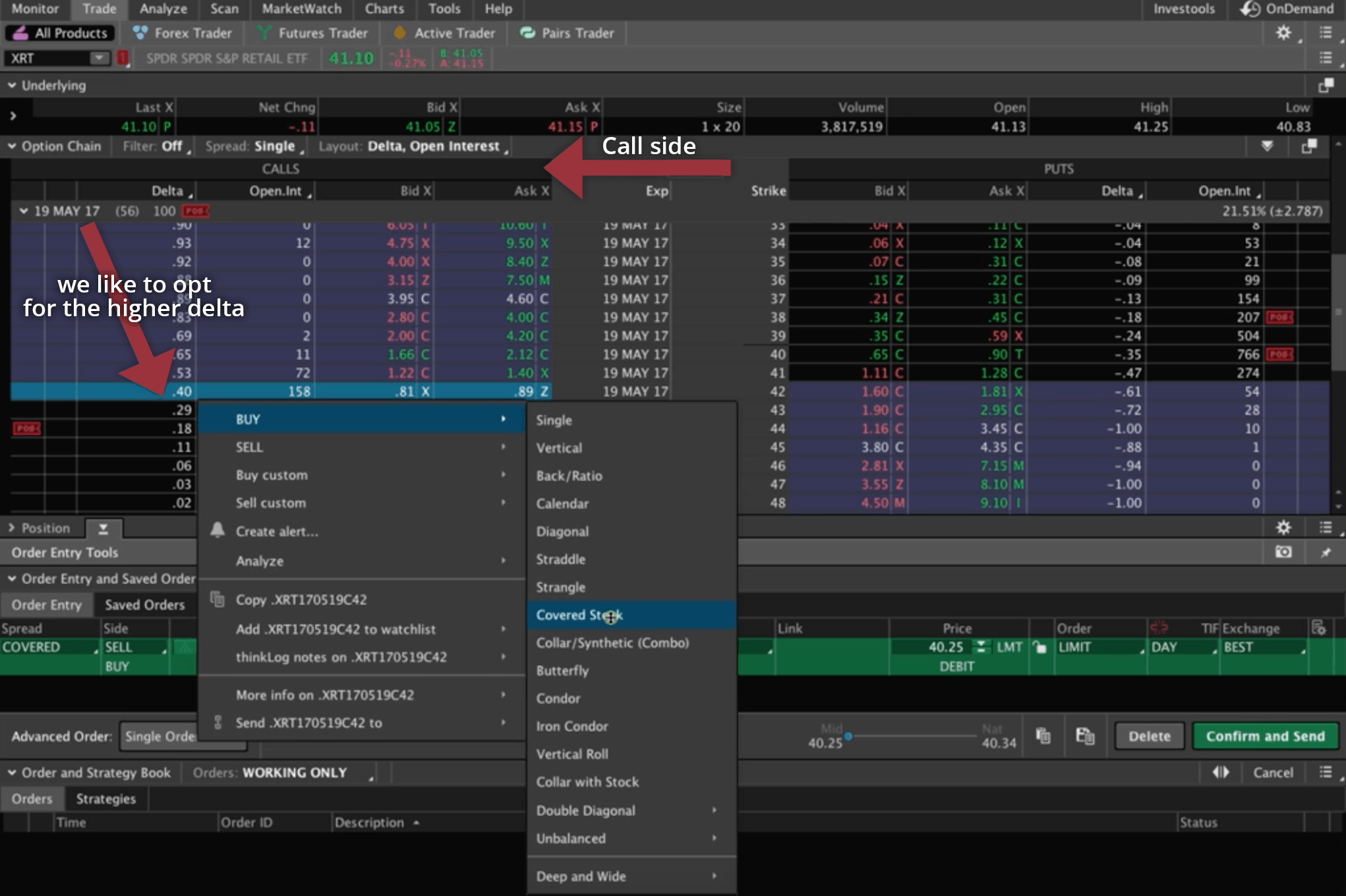Expand the Position section
This screenshot has height=896, width=1346.
tap(11, 528)
